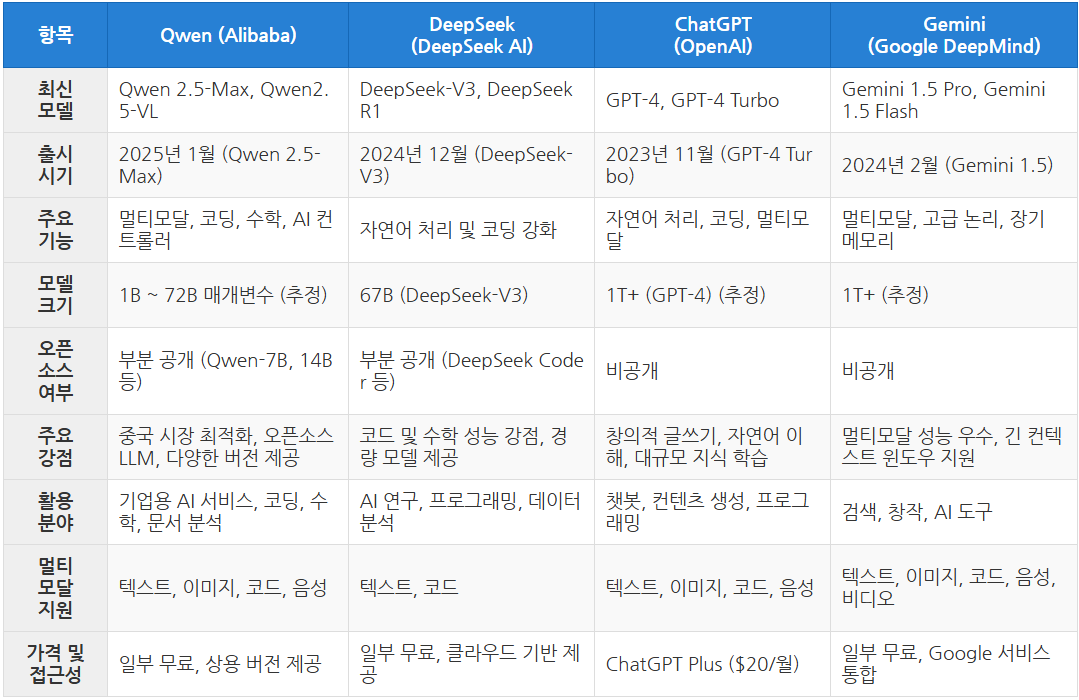Click '코드 및 수학 성능 강점' cell
This screenshot has width=1079, height=700.
(471, 447)
